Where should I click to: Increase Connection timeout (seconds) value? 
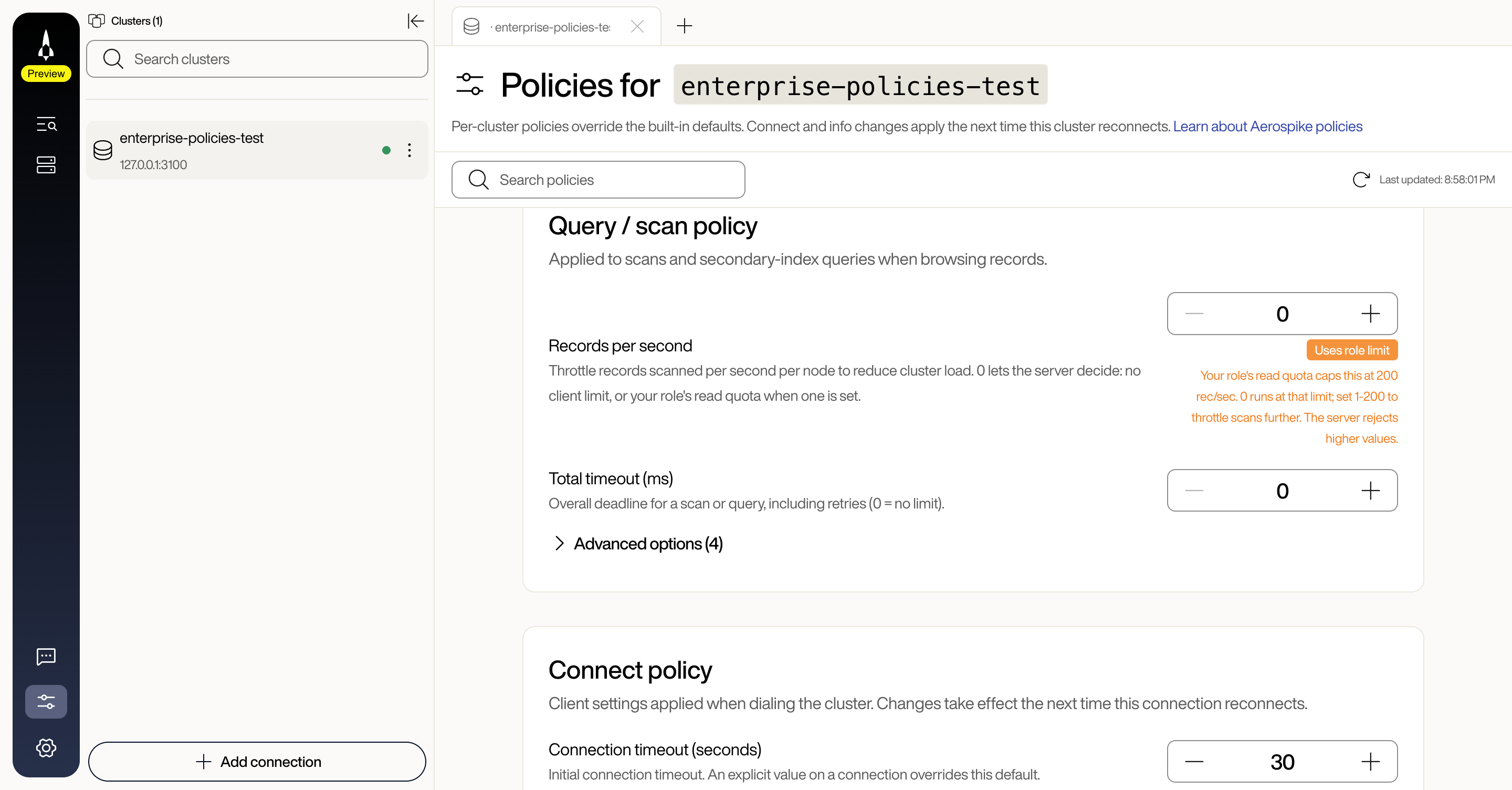click(x=1371, y=762)
